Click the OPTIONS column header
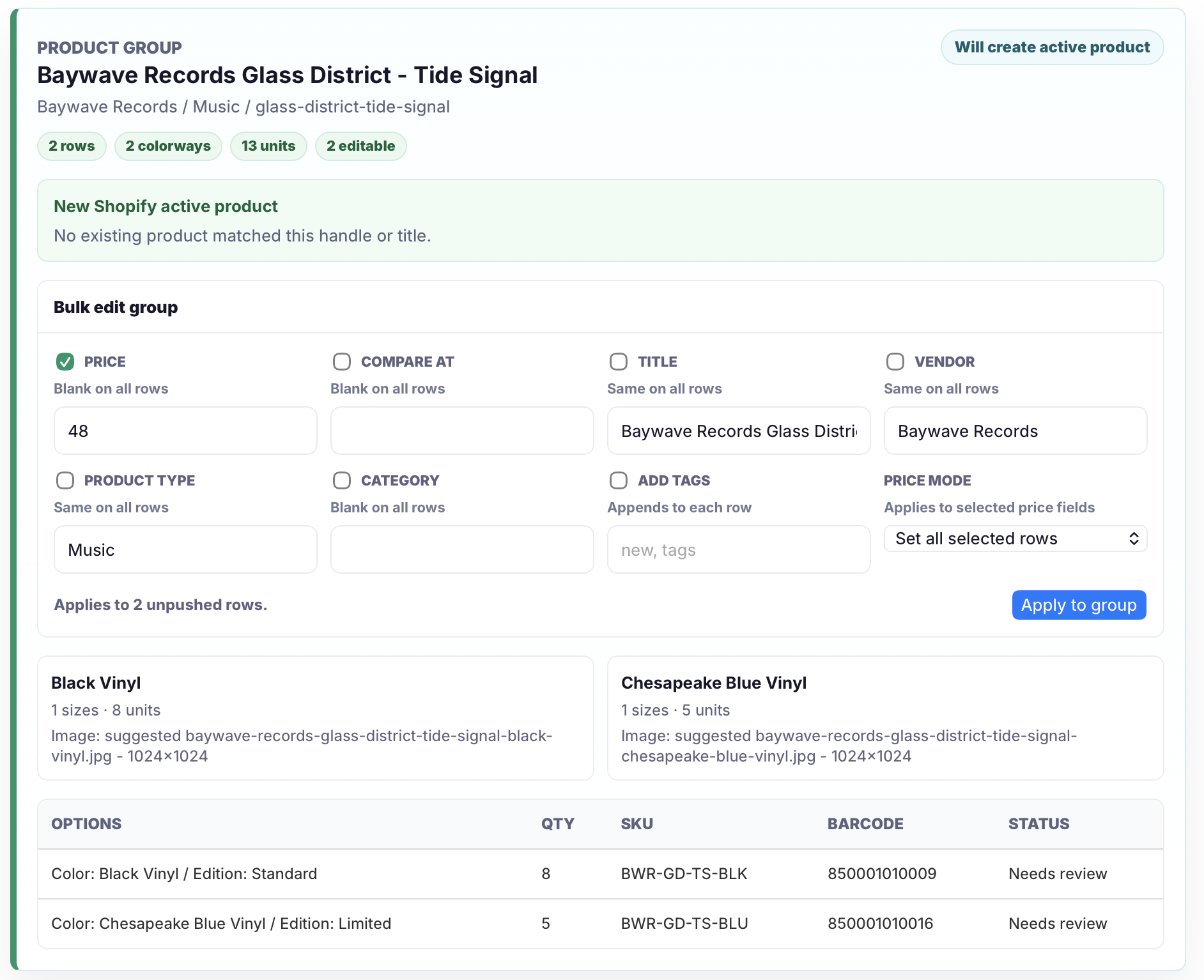This screenshot has height=980, width=1204. [86, 824]
